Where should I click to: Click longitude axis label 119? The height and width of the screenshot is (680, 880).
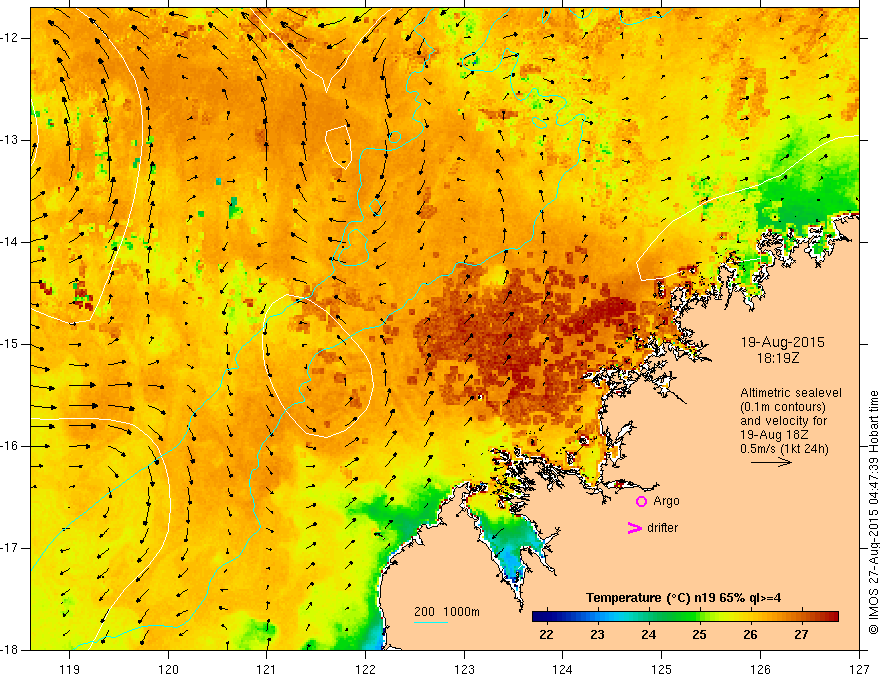[x=70, y=669]
